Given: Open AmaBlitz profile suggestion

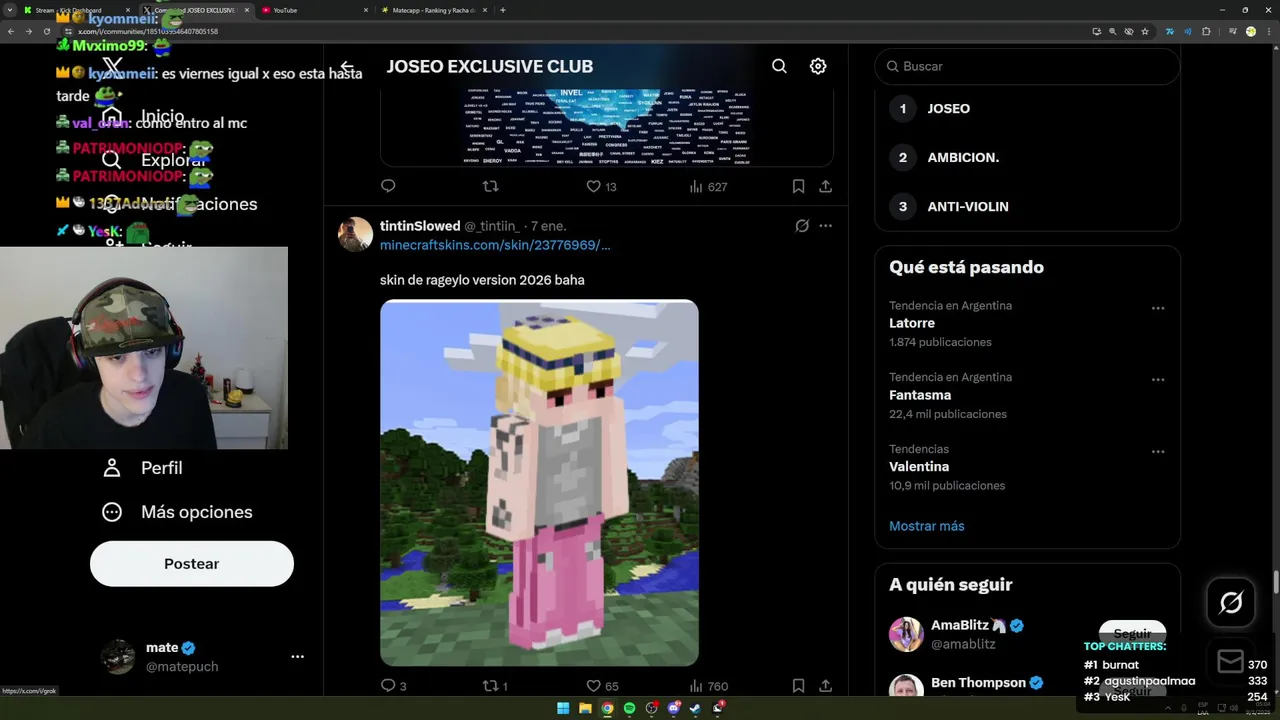Looking at the screenshot, I should [x=968, y=625].
